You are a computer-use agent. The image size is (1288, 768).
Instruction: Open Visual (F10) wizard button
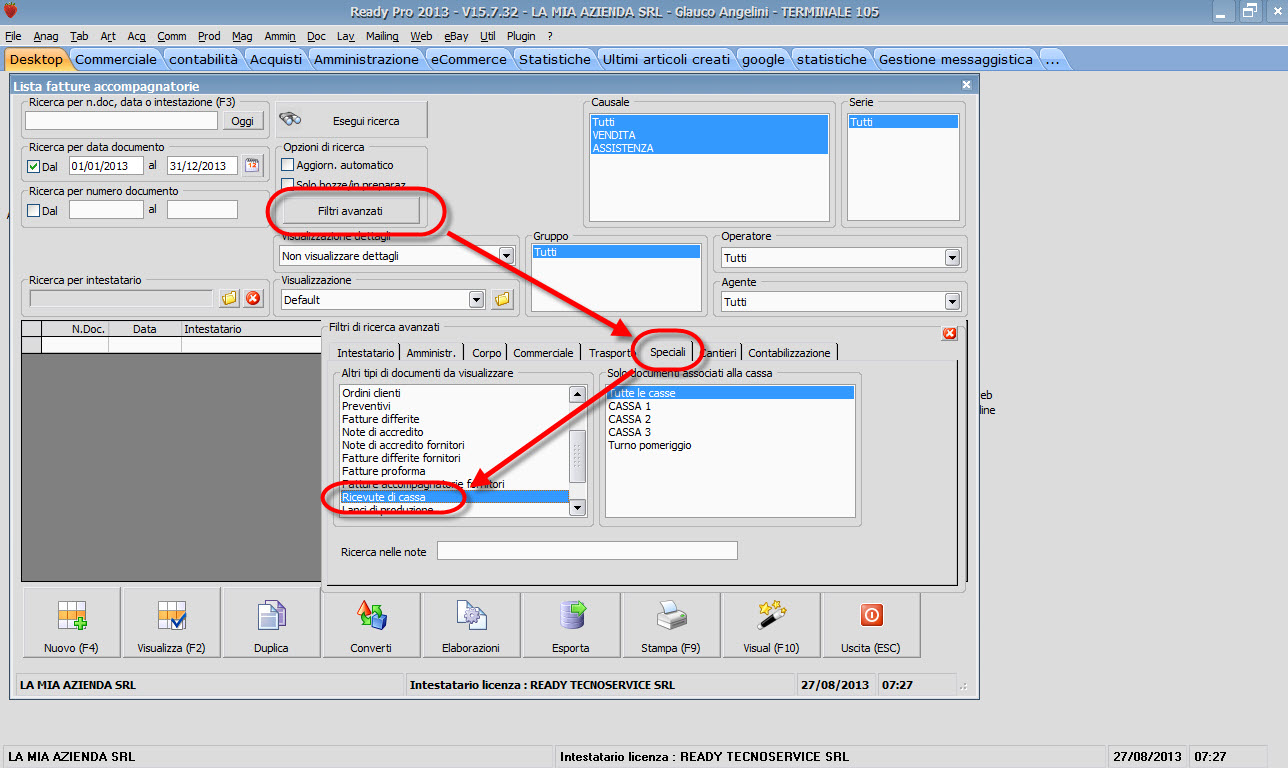pos(771,623)
